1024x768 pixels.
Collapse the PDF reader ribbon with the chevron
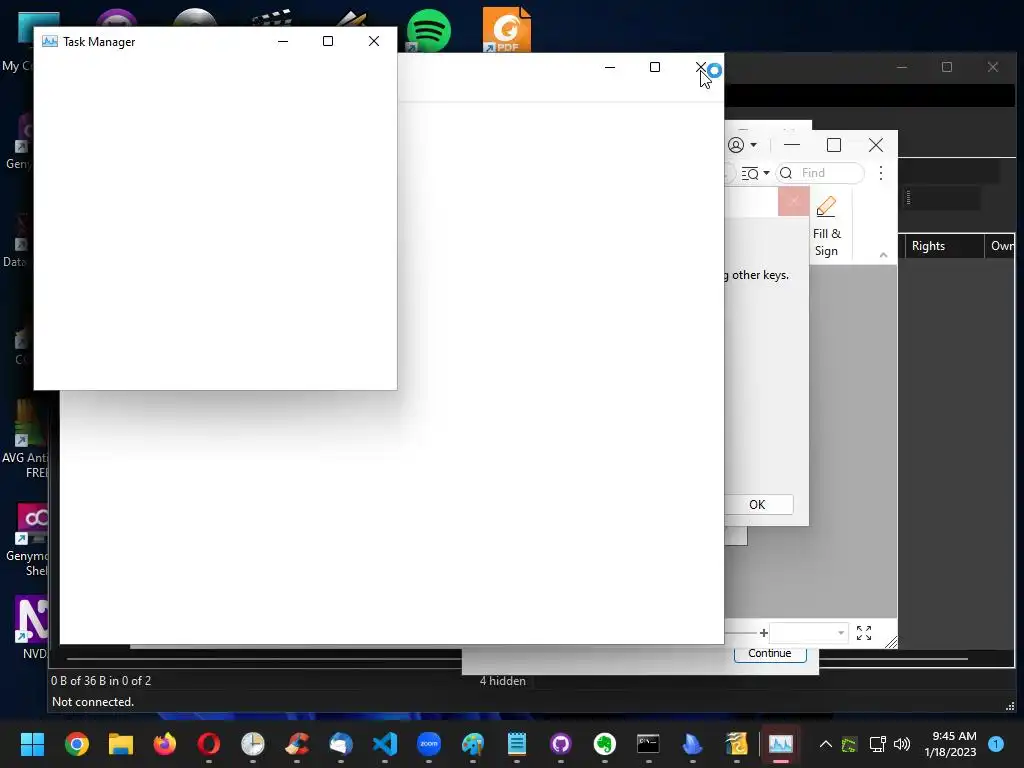click(884, 255)
